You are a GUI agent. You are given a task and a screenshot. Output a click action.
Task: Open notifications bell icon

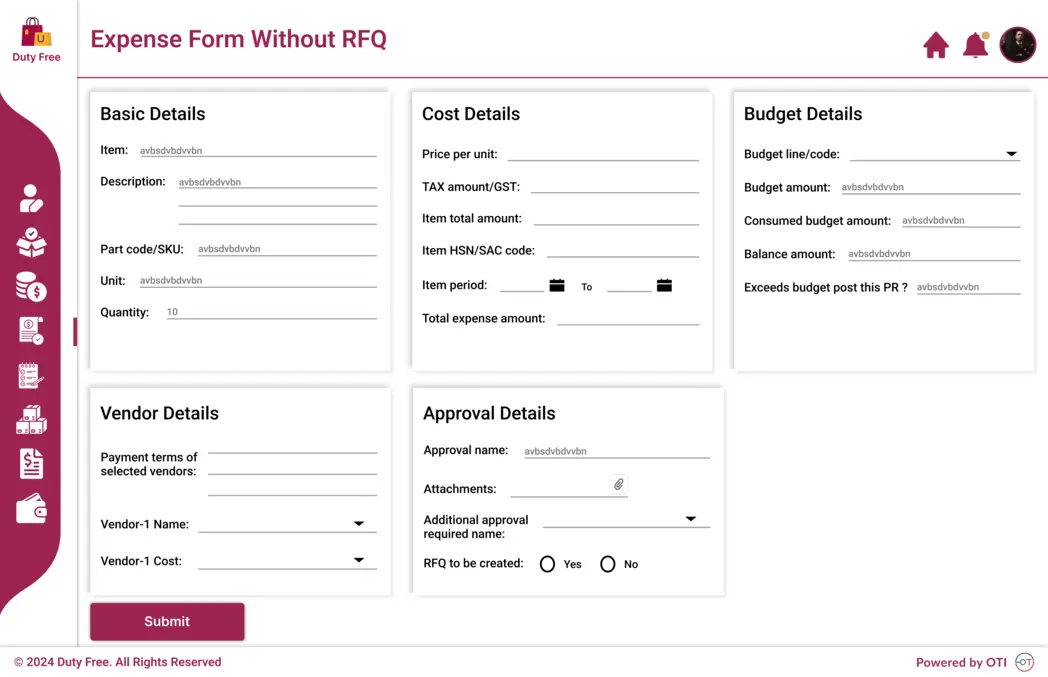[x=975, y=45]
